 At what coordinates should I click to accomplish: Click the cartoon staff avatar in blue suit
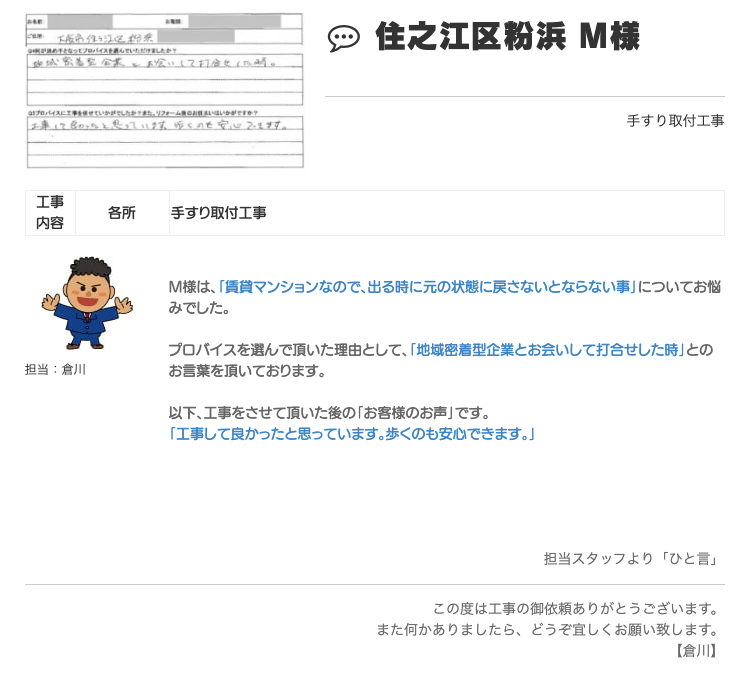click(79, 303)
